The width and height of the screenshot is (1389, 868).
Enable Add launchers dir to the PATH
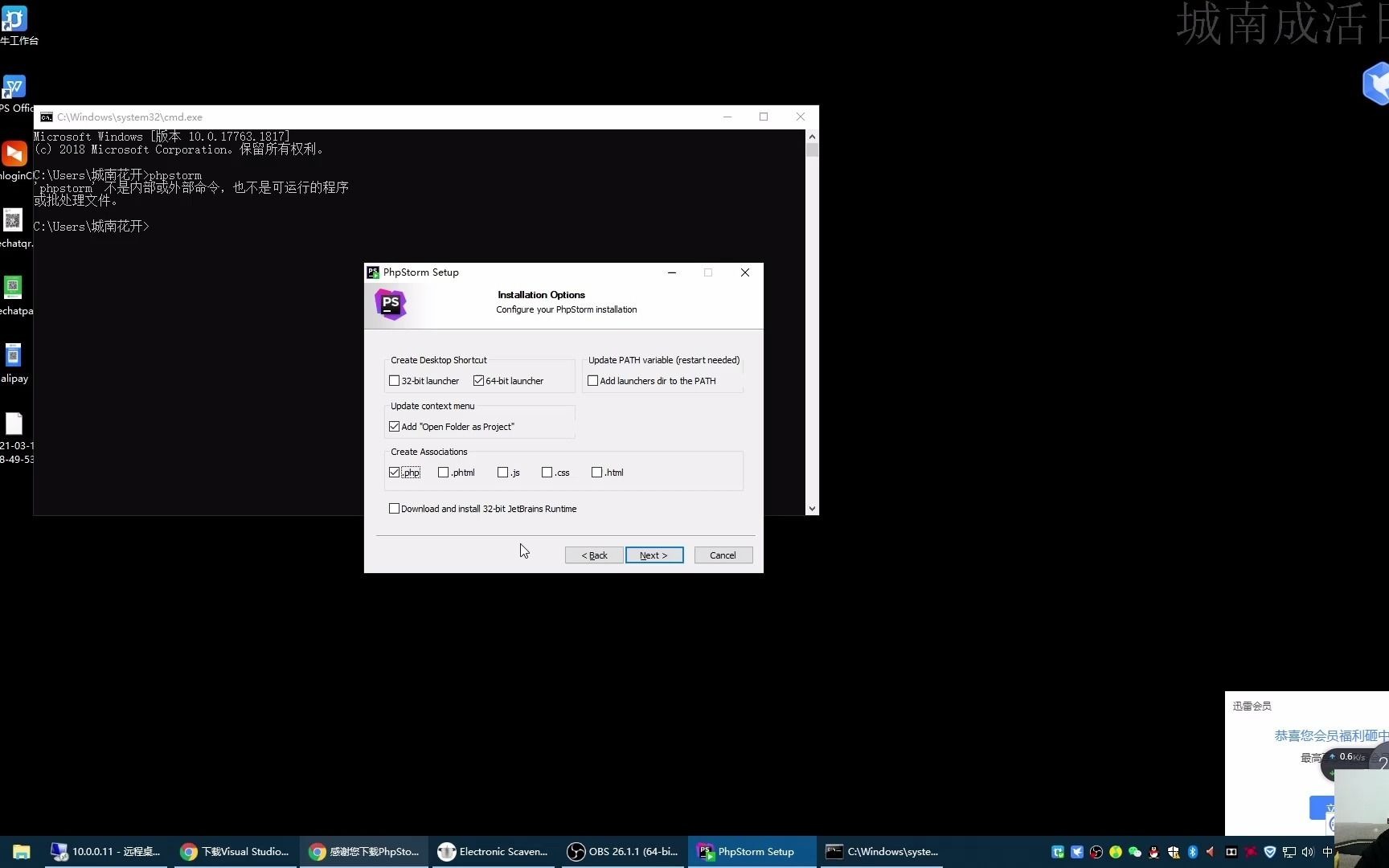[x=592, y=381]
